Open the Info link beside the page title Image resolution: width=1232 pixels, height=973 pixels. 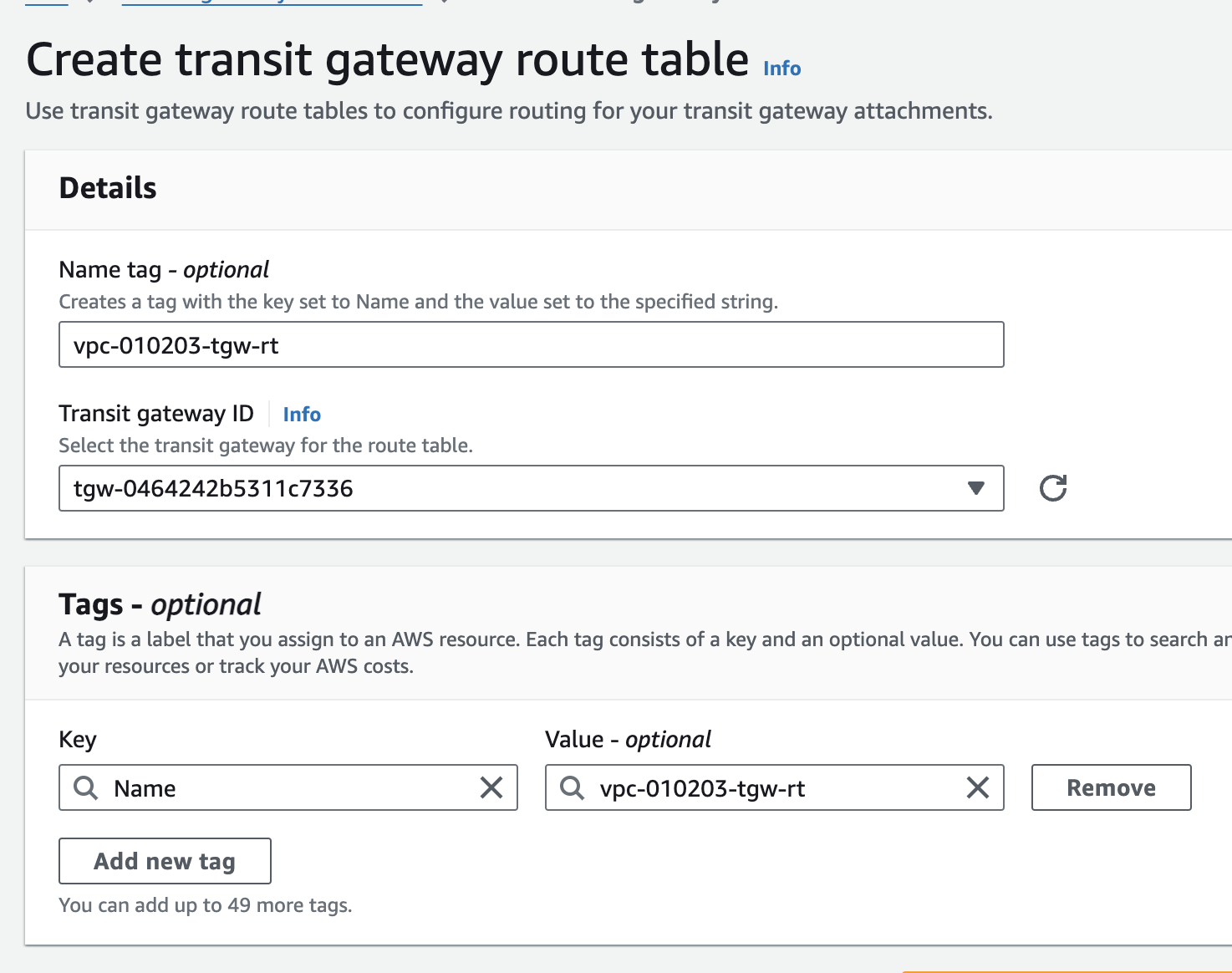click(781, 69)
